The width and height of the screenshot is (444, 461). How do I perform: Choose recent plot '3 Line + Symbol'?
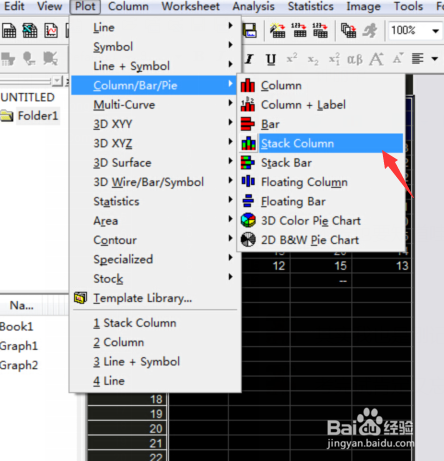coord(156,362)
